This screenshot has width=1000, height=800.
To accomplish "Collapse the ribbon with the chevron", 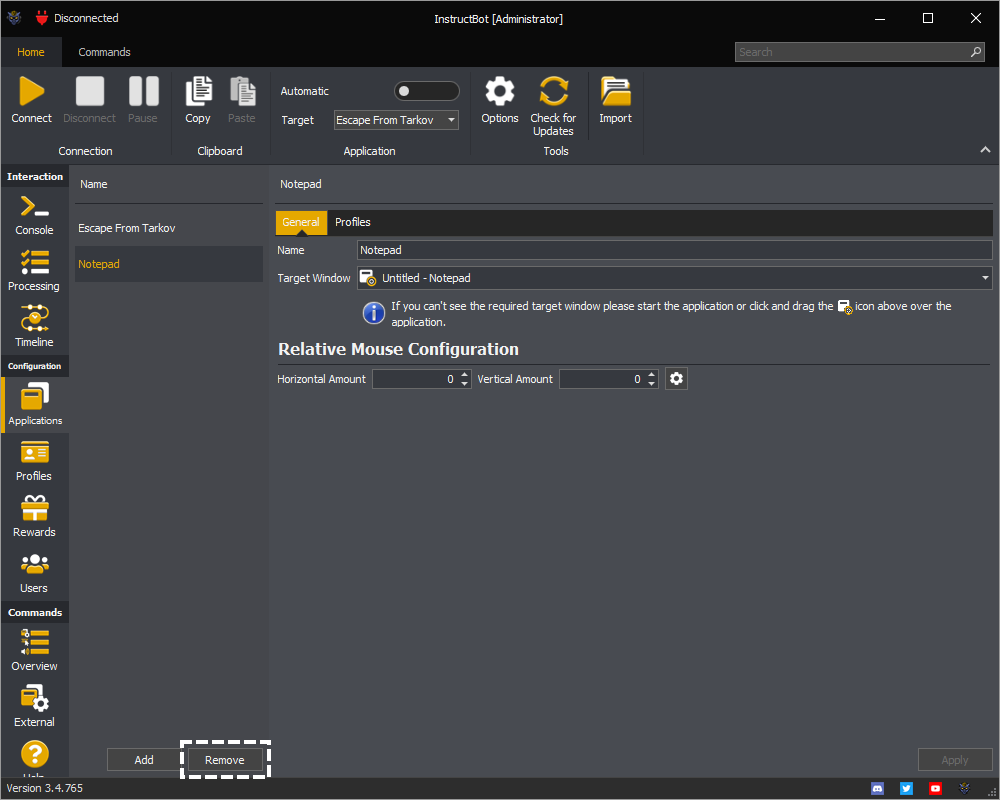I will (x=985, y=150).
